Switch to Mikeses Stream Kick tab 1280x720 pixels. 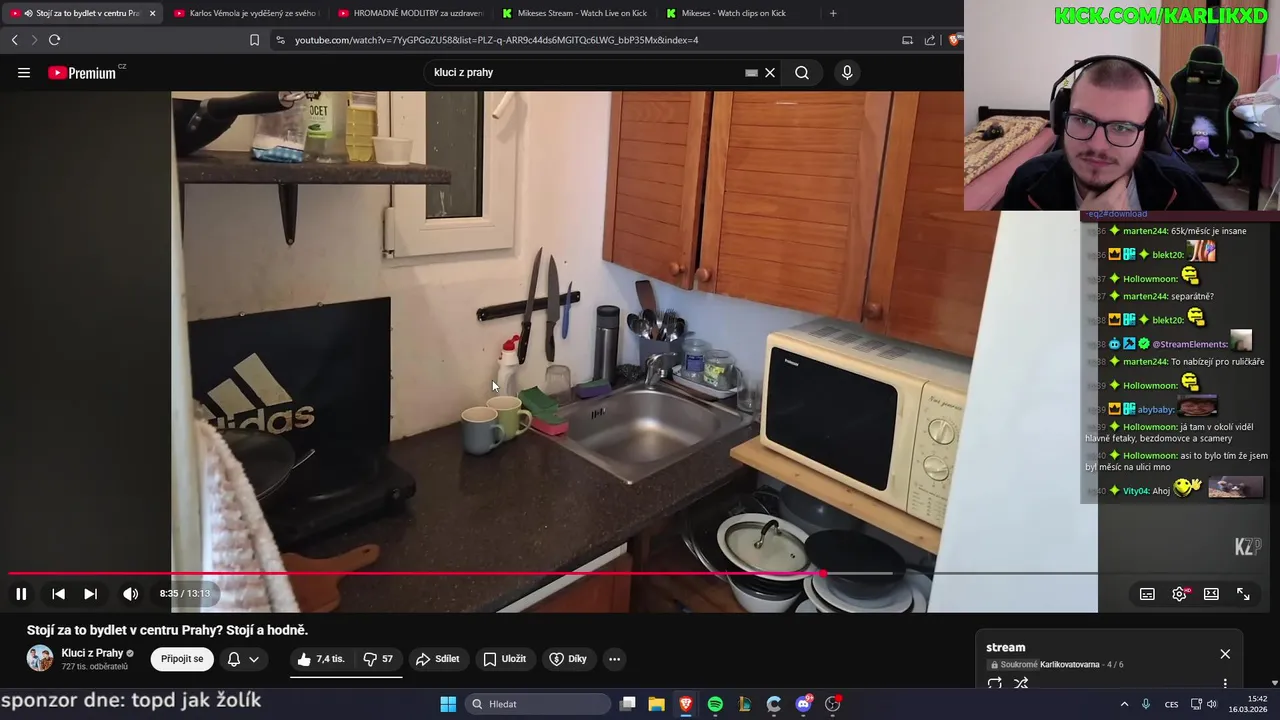pyautogui.click(x=574, y=13)
